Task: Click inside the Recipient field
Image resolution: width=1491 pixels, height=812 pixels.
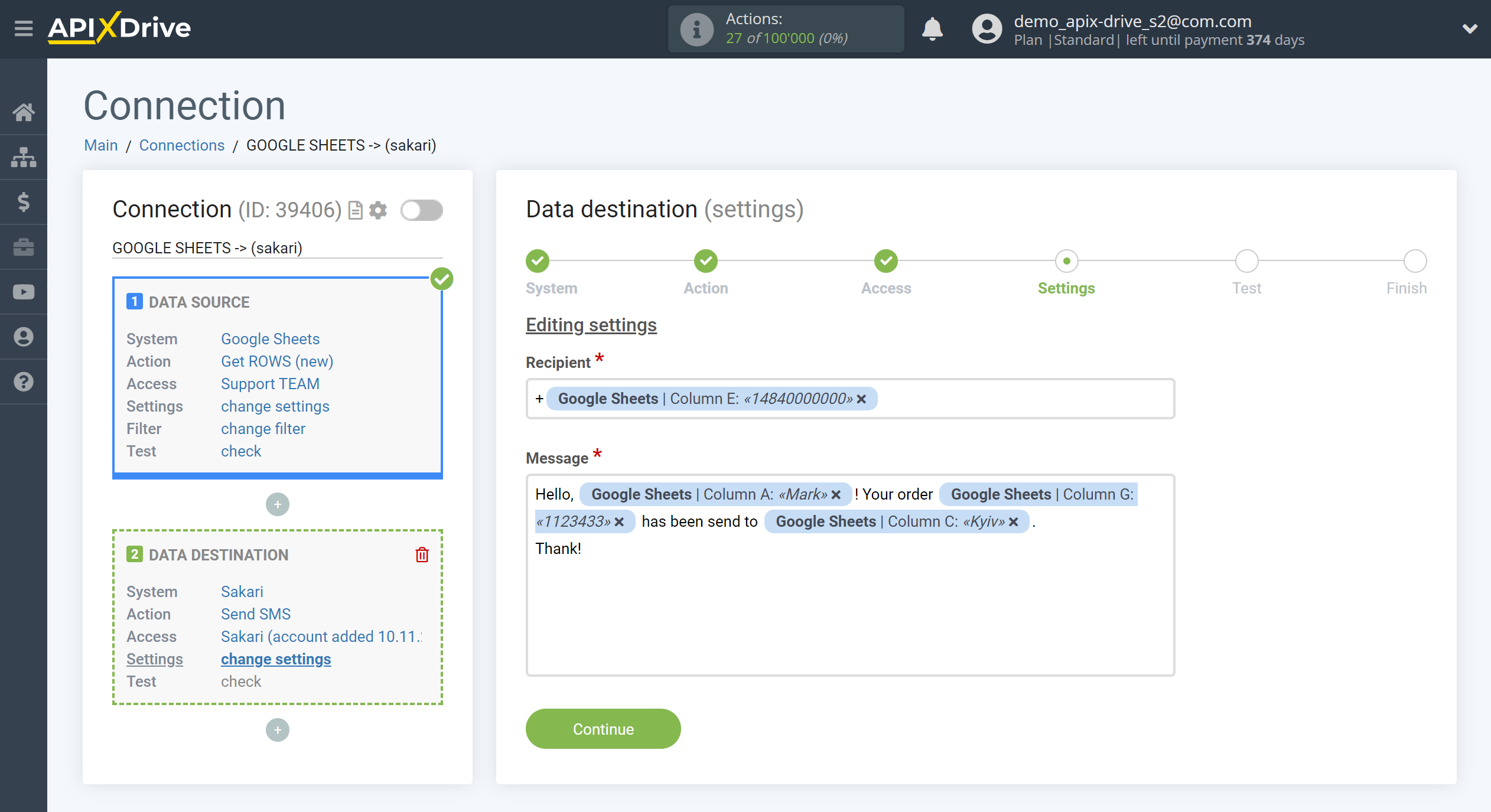Action: point(850,399)
